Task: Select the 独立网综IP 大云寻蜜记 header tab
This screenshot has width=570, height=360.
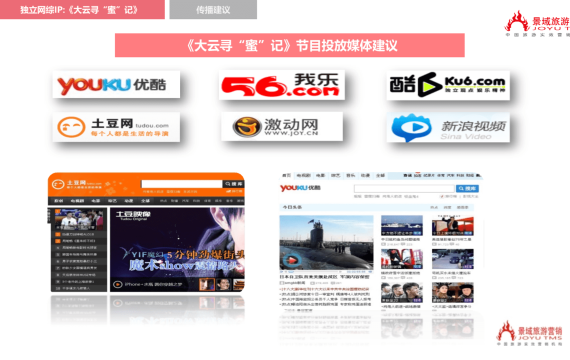Action: tap(82, 9)
